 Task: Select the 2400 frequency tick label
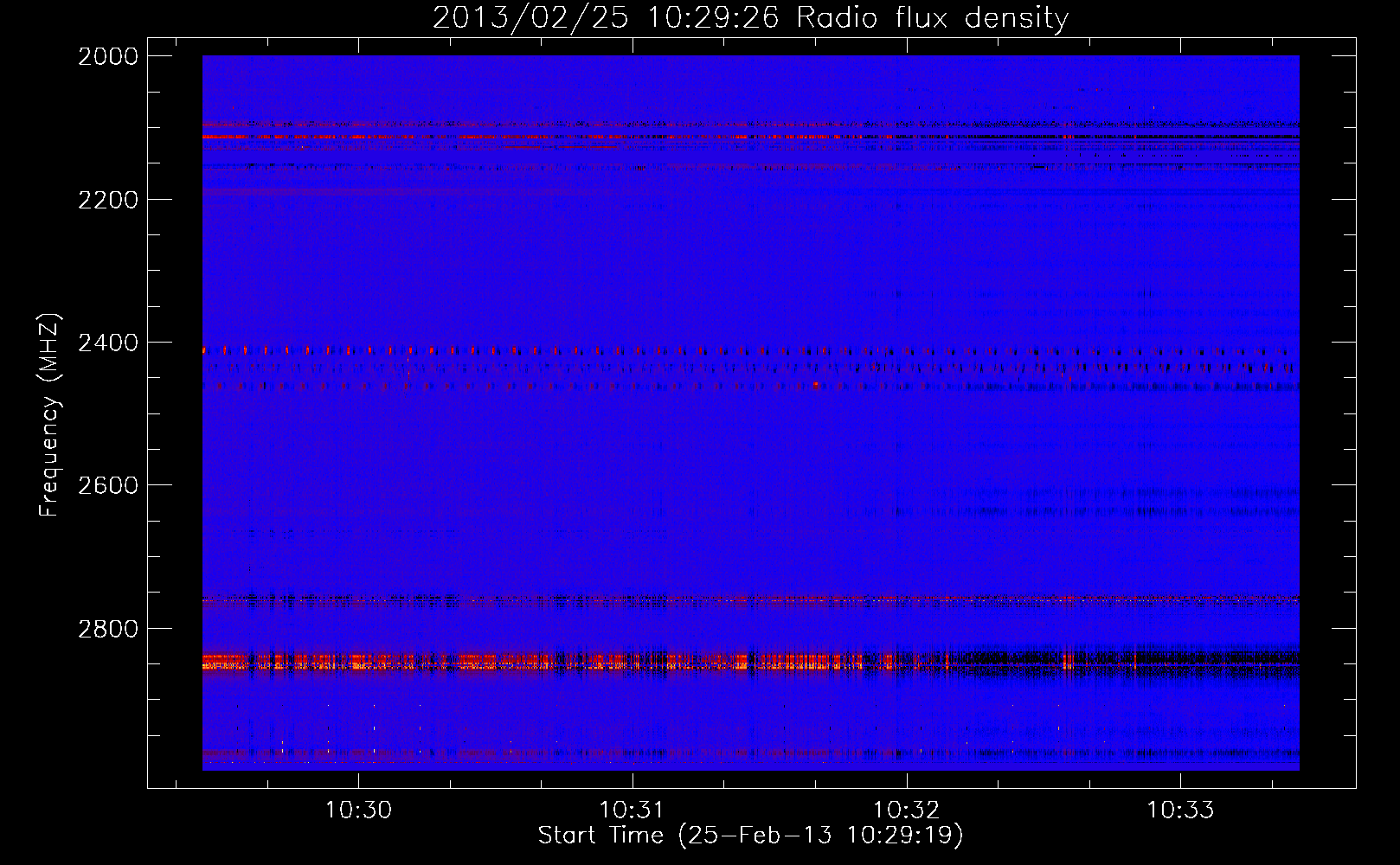click(x=108, y=343)
